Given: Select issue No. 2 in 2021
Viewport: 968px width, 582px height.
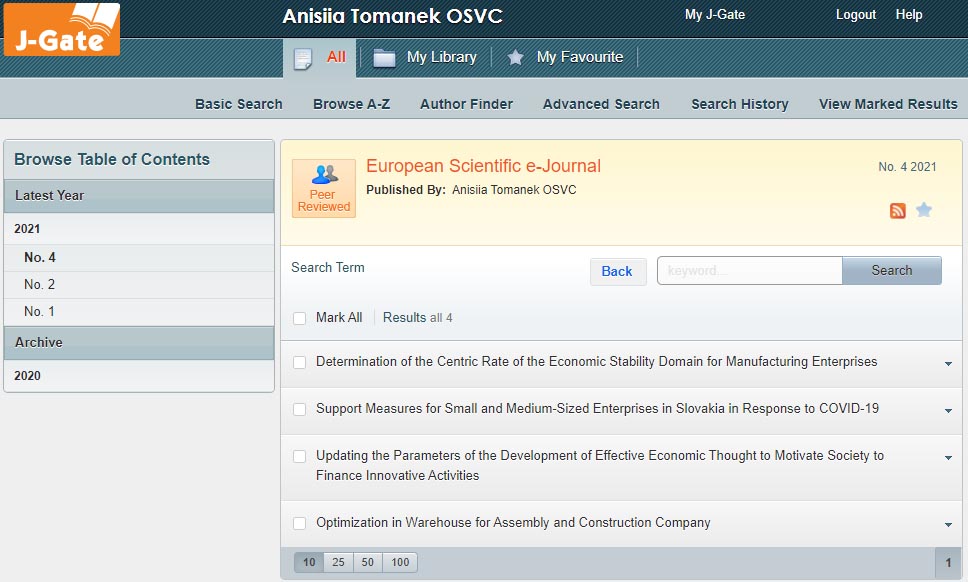Looking at the screenshot, I should [x=40, y=285].
